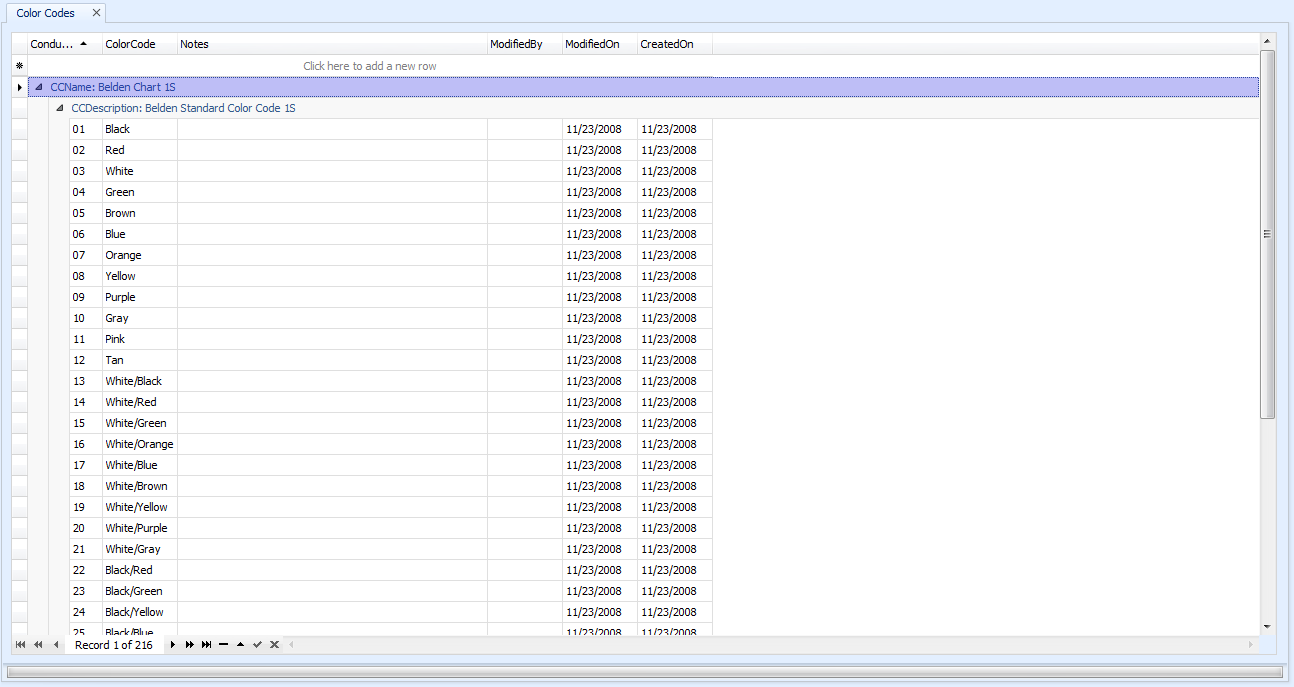Viewport: 1294px width, 687px height.
Task: Select the 'Tan' color code cell
Action: coord(139,360)
